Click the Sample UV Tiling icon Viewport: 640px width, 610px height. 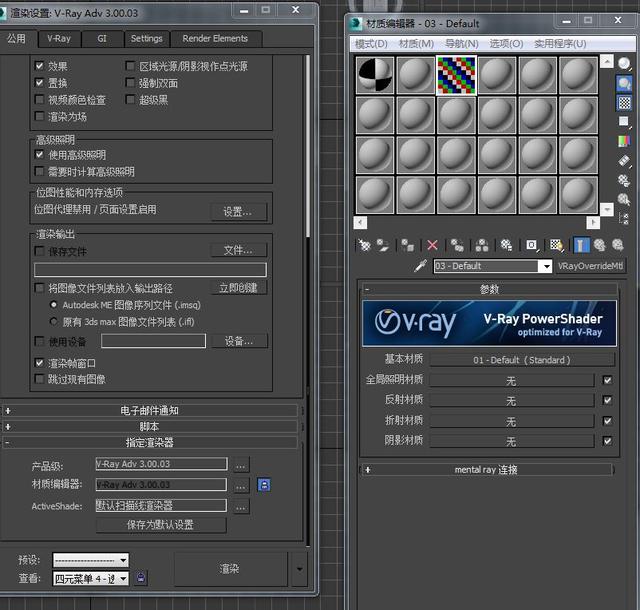pos(624,122)
